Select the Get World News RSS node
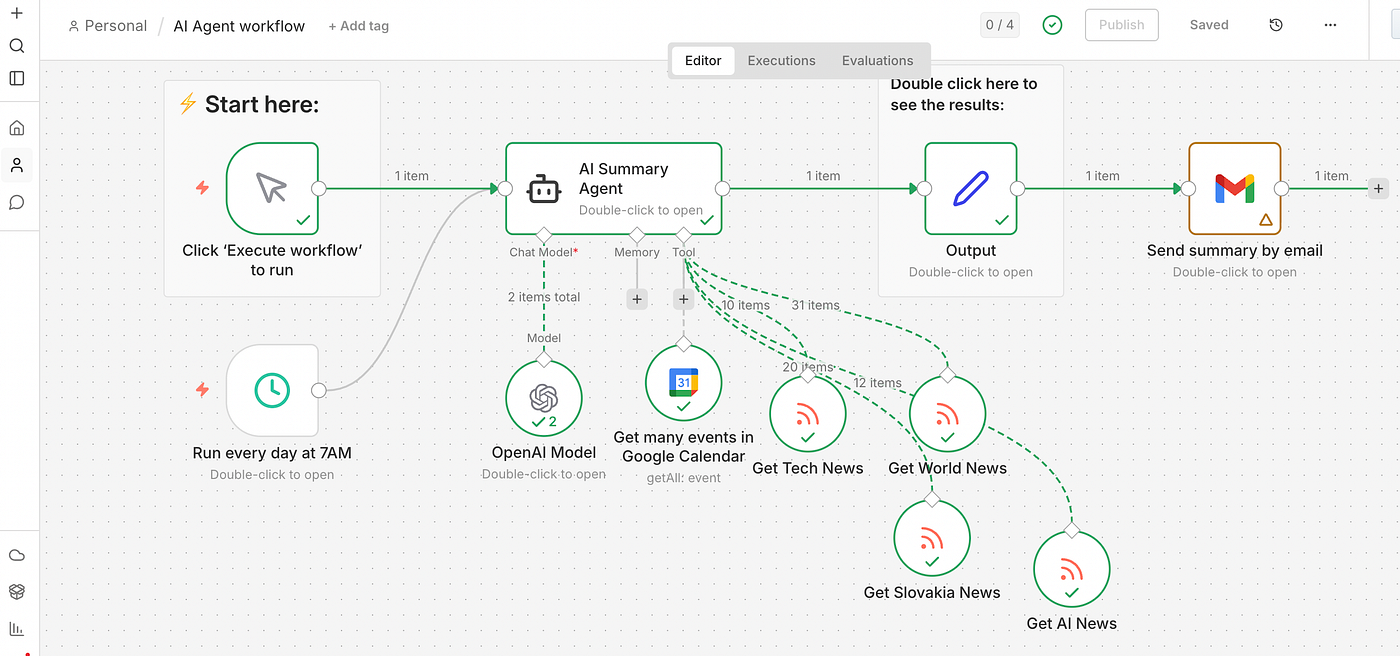The width and height of the screenshot is (1400, 656). [948, 413]
